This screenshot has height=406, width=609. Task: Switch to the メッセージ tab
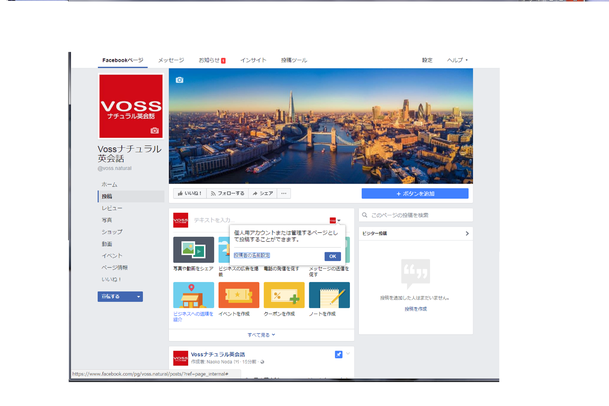(171, 60)
